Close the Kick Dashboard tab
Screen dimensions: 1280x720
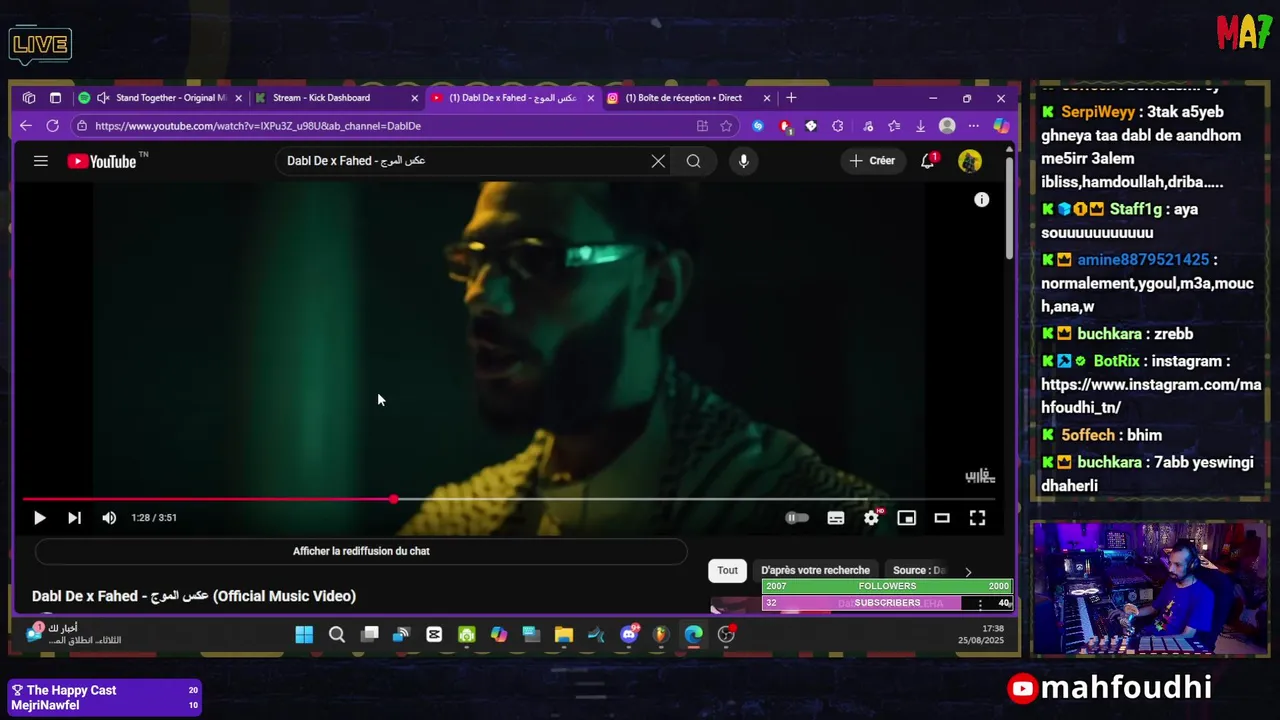coord(414,98)
